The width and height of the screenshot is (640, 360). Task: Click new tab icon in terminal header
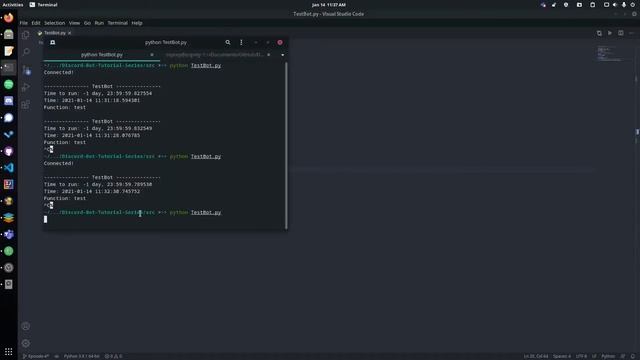pyautogui.click(x=53, y=42)
